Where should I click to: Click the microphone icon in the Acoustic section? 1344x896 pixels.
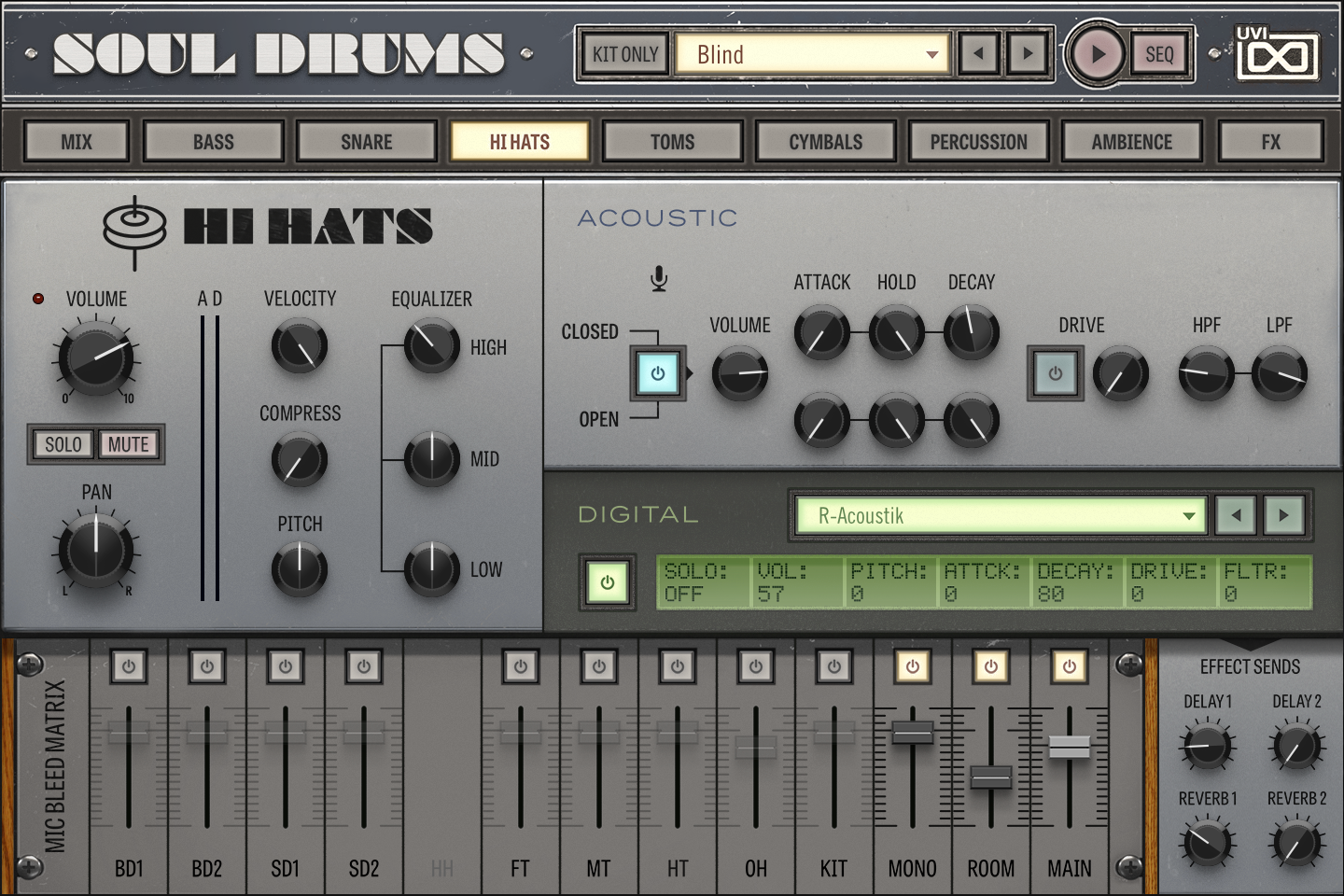[658, 277]
